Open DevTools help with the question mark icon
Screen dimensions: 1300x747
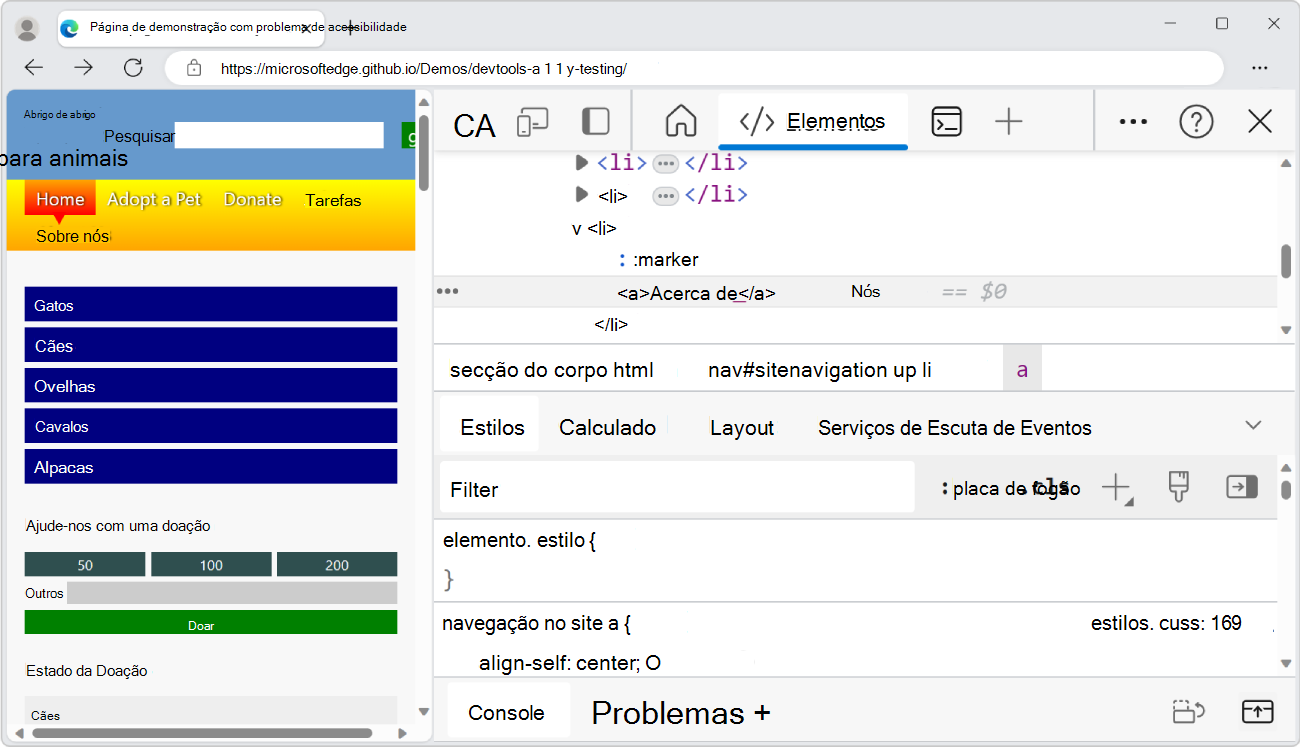click(1196, 121)
